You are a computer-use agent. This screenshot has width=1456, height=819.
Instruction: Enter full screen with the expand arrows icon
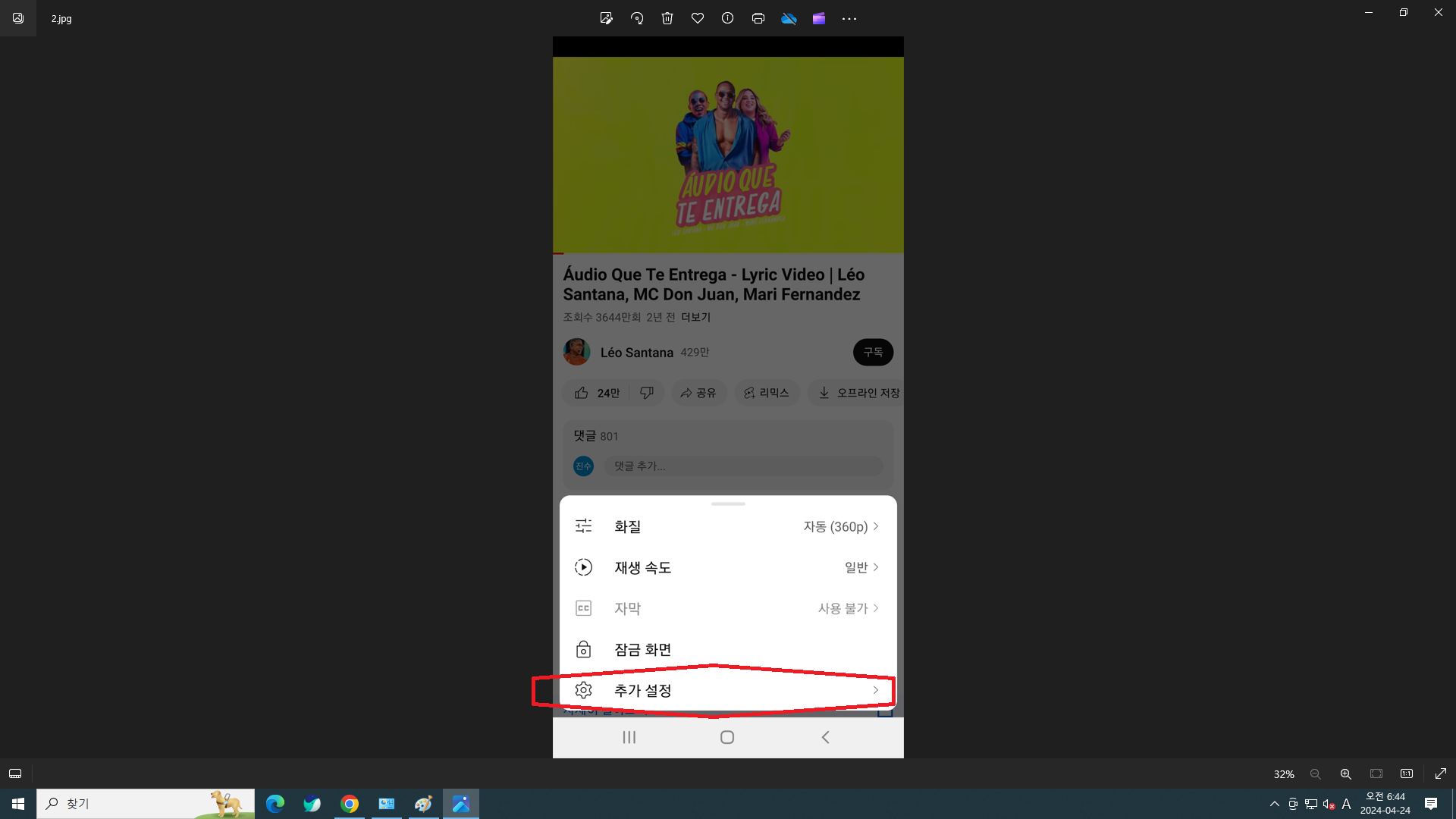click(1441, 773)
